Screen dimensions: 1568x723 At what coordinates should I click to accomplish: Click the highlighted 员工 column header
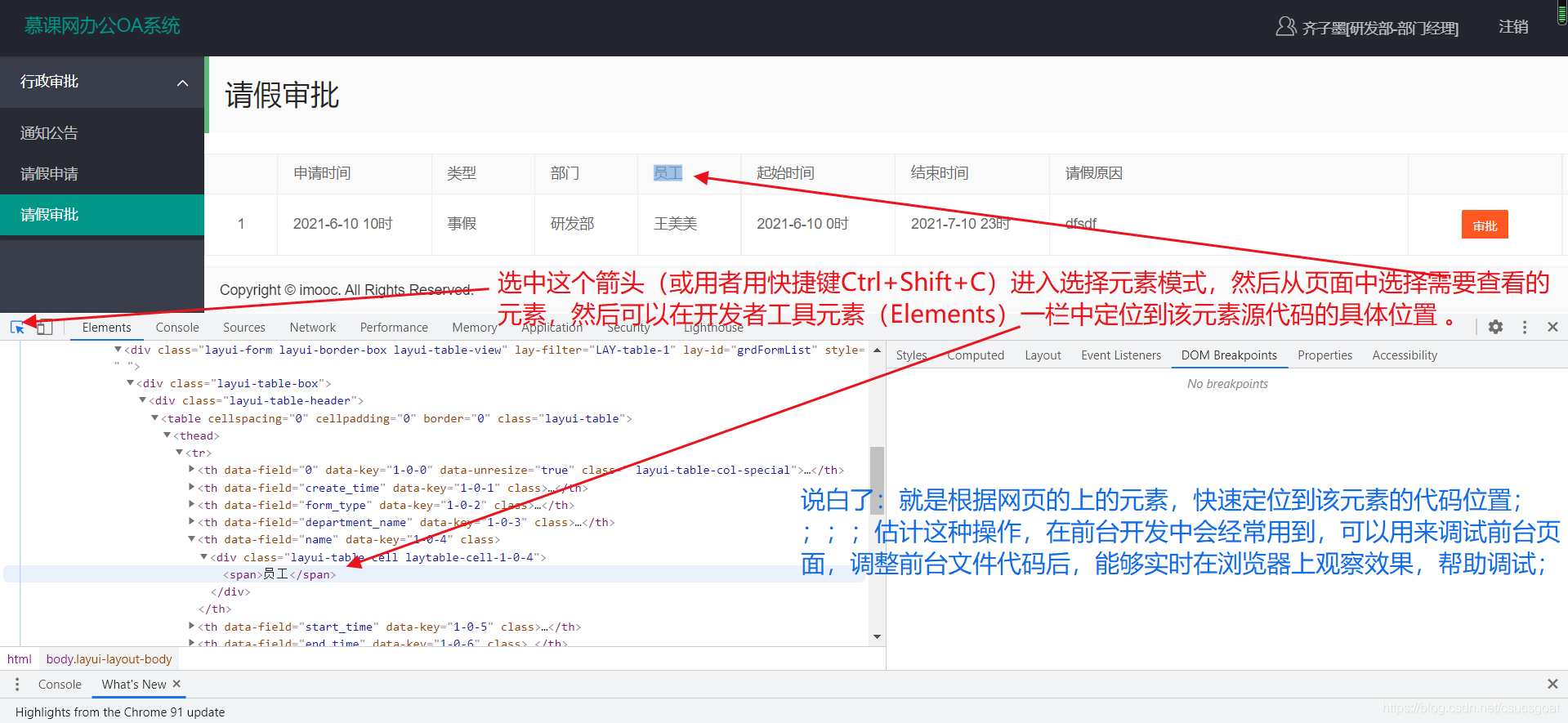click(668, 173)
